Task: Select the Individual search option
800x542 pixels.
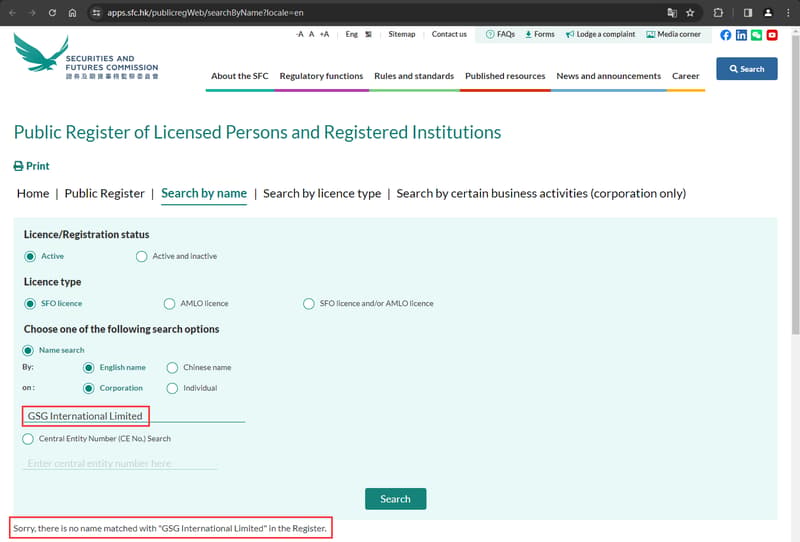Action: pos(172,388)
